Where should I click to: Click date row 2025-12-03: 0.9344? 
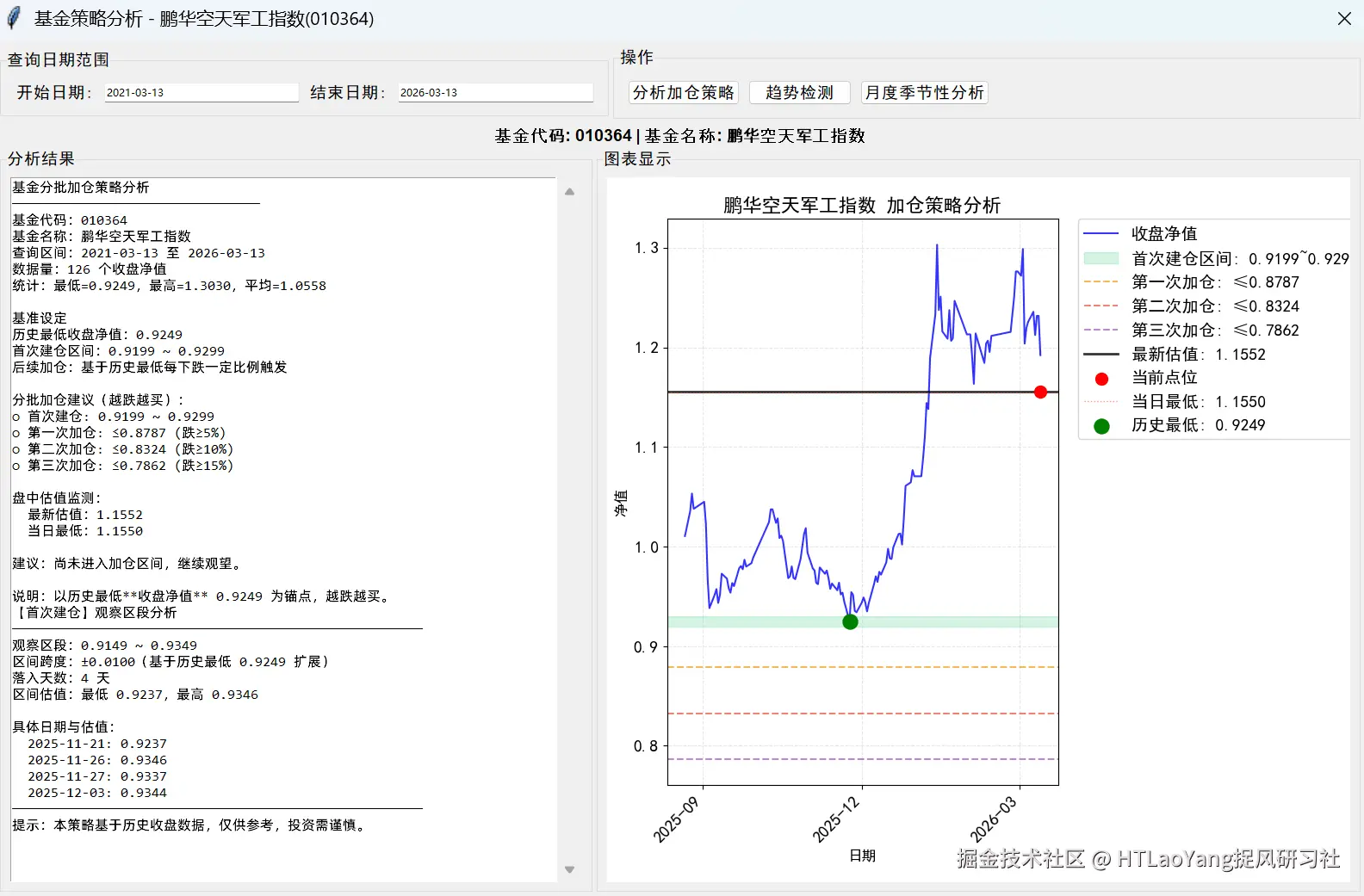point(97,792)
